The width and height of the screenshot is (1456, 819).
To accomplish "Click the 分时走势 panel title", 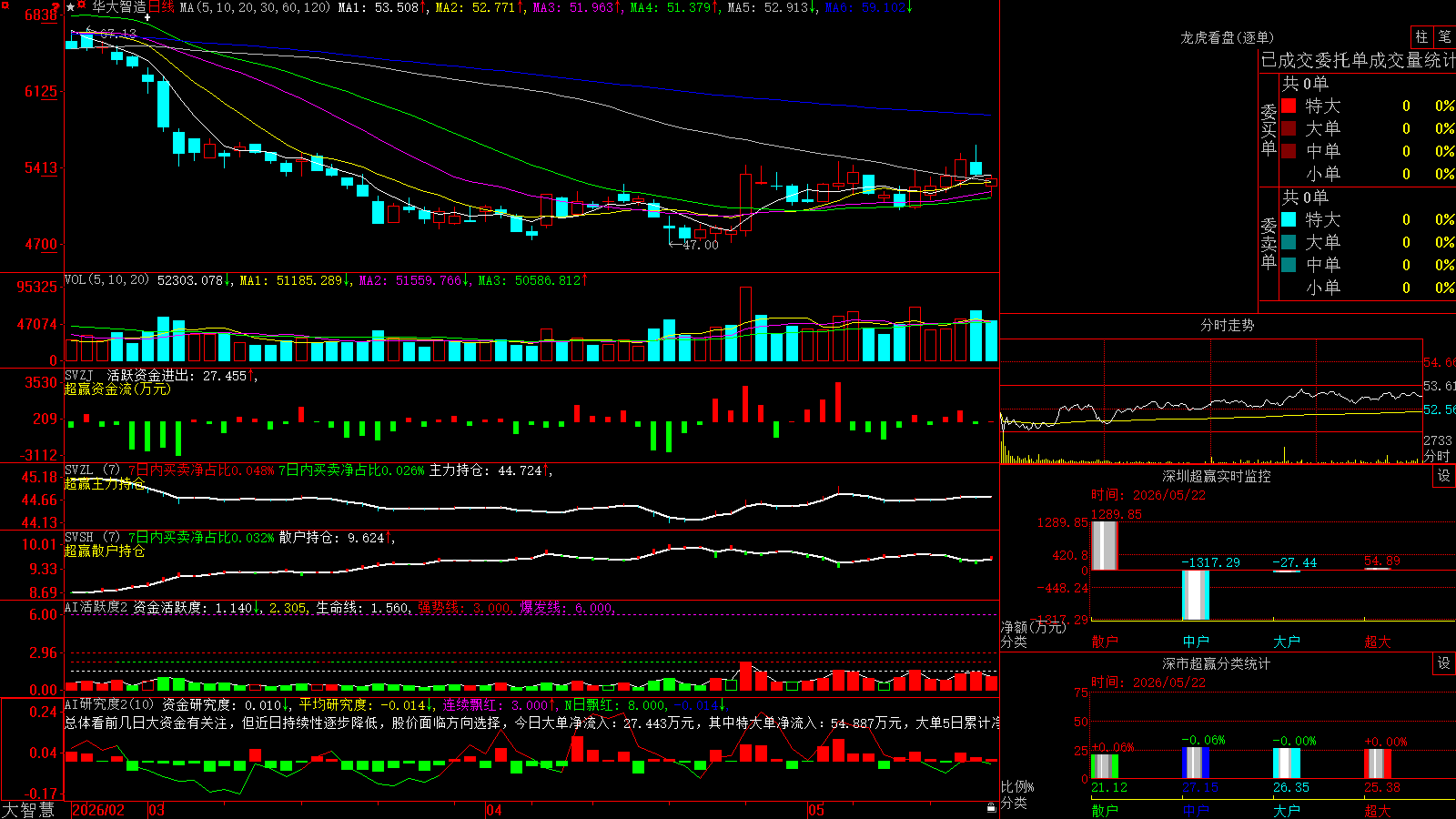I will 1227,325.
